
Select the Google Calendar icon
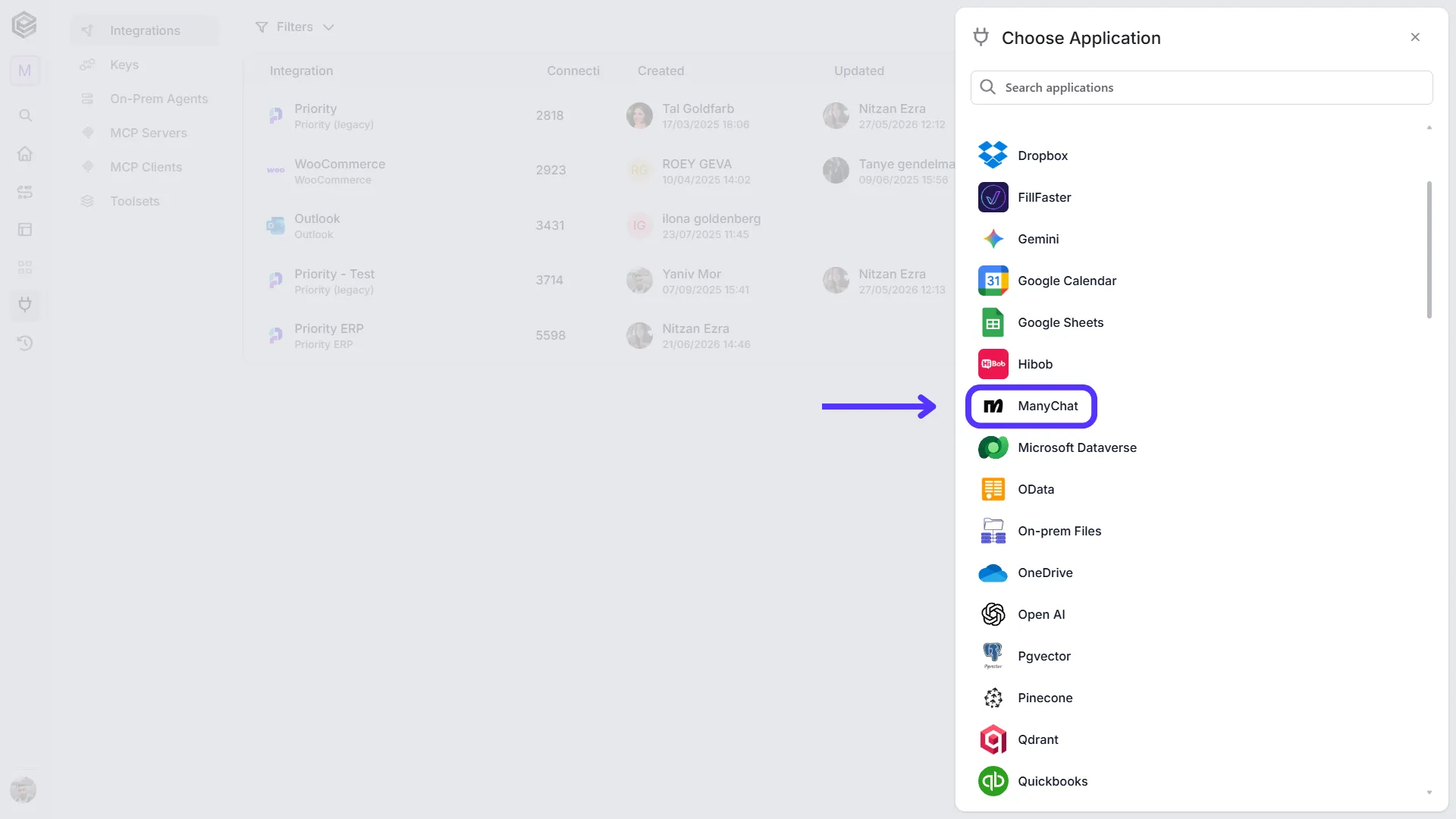click(x=993, y=281)
